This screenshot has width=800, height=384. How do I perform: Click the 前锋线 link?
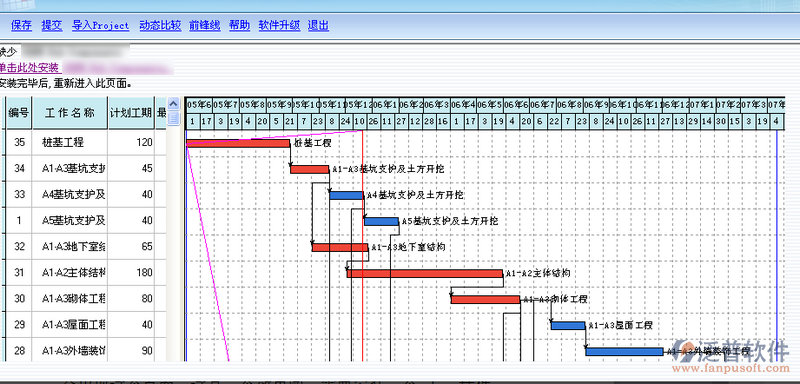tap(205, 25)
